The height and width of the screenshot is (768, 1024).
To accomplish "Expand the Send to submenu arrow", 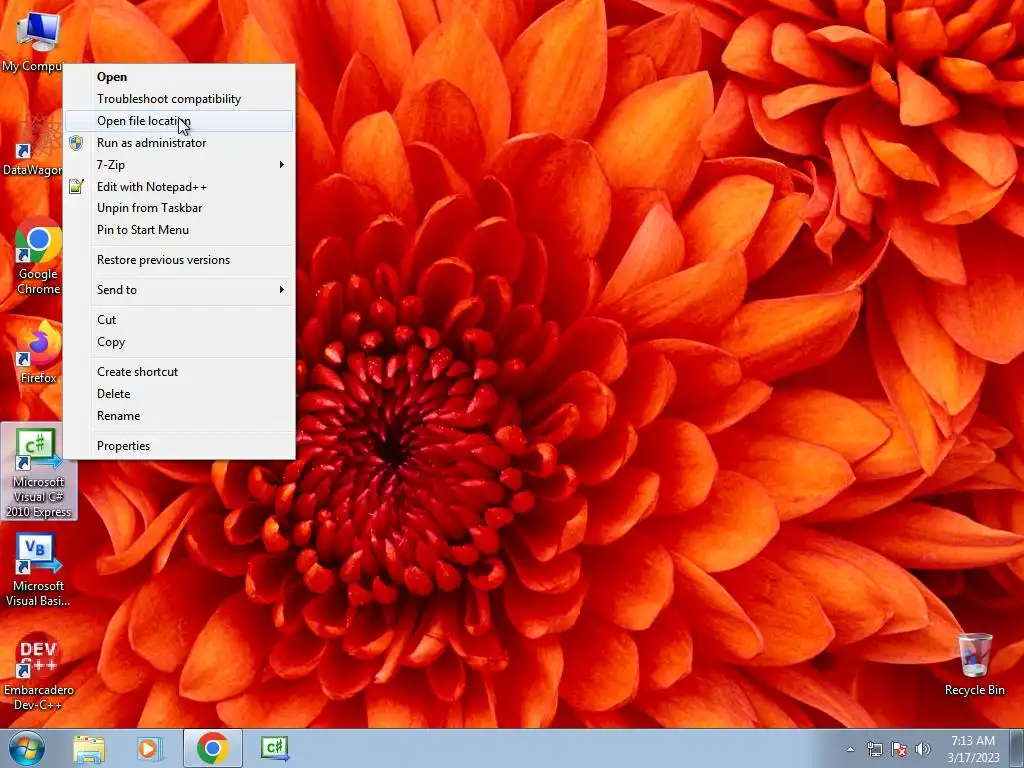I will click(x=281, y=289).
